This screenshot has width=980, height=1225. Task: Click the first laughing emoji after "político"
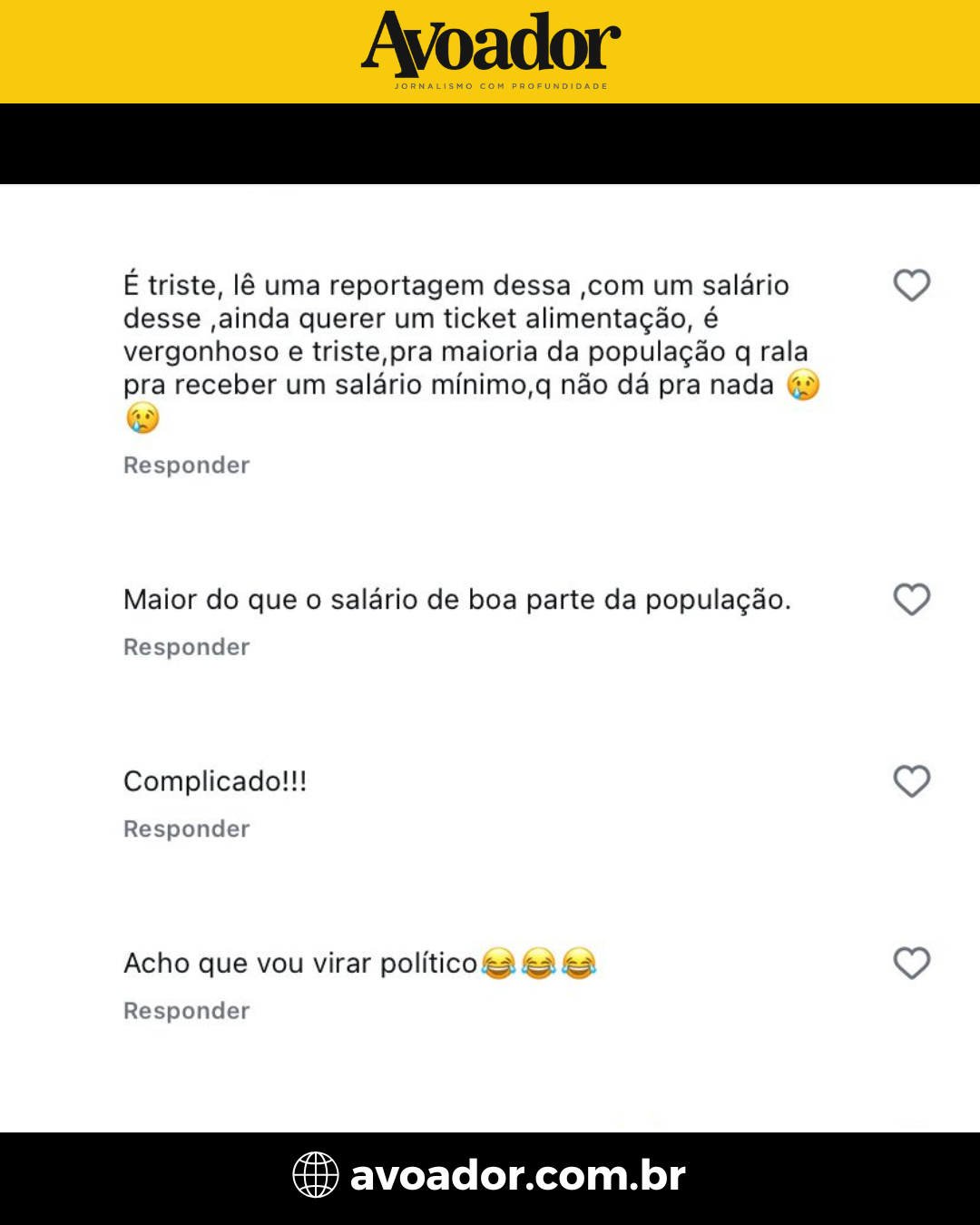[x=498, y=963]
